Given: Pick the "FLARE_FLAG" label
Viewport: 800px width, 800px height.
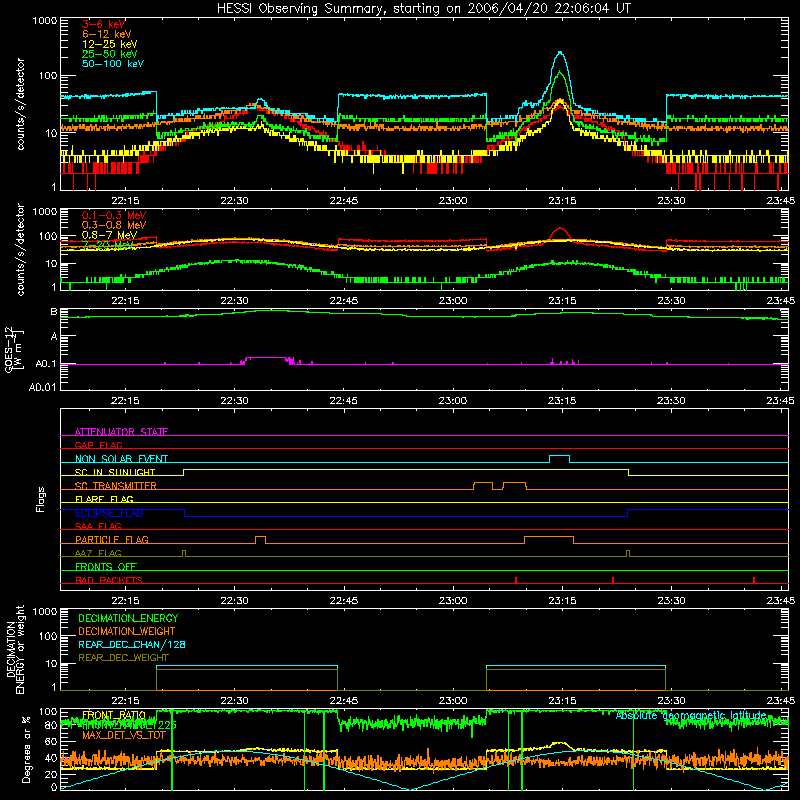Looking at the screenshot, I should pyautogui.click(x=104, y=499).
